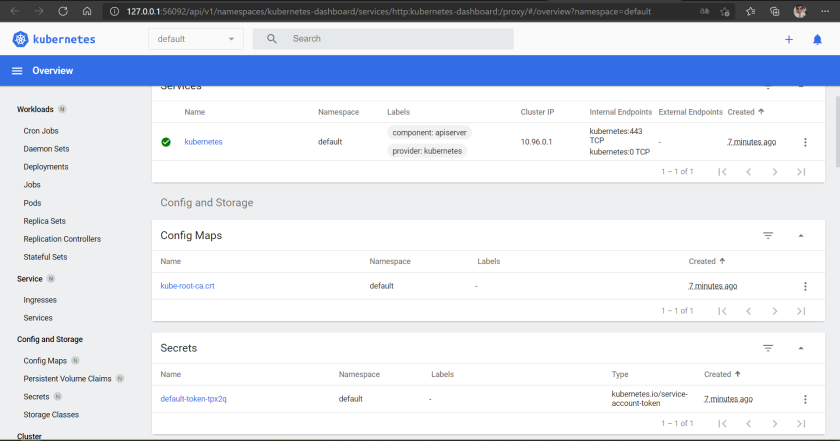This screenshot has height=441, width=840.
Task: Toggle the hamburger navigation menu
Action: [17, 71]
